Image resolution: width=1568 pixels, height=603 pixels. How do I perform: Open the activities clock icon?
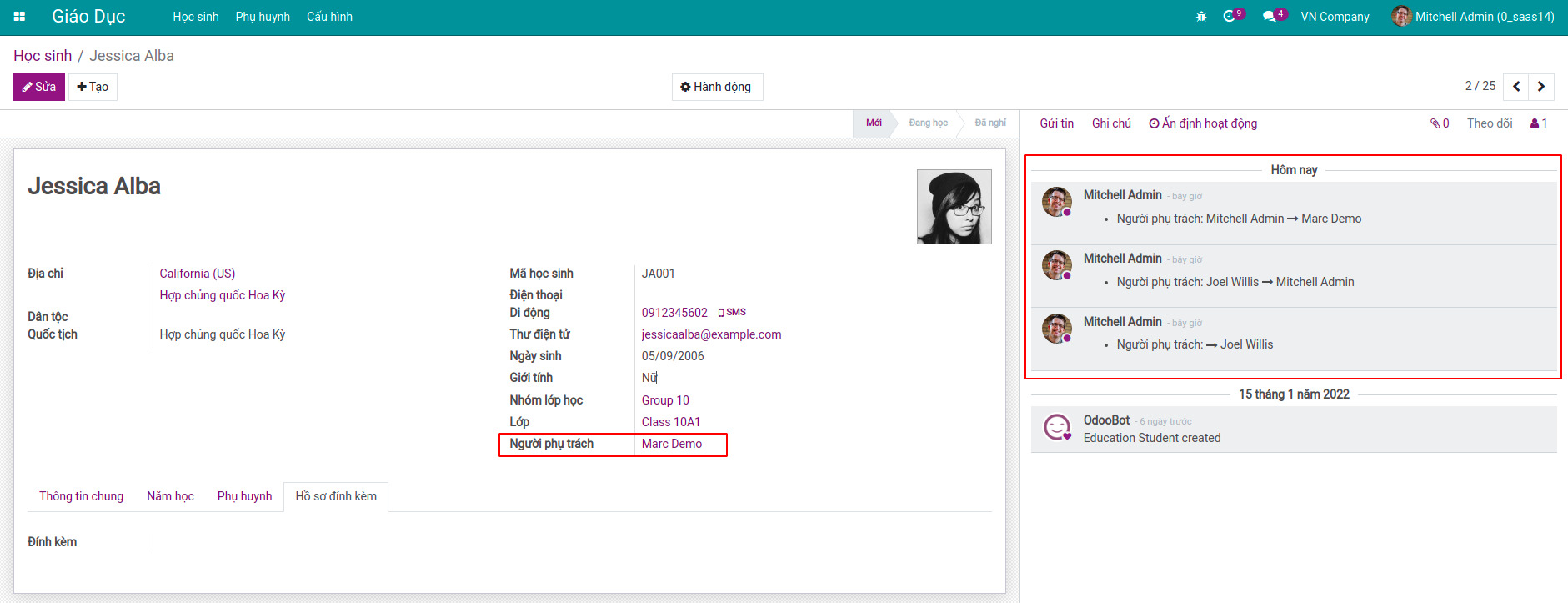[x=1230, y=17]
